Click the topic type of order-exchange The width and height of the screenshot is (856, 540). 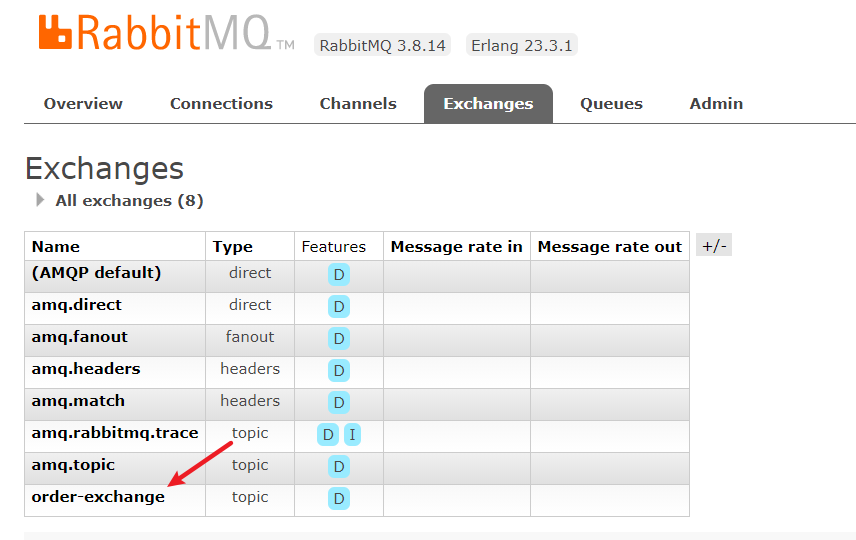(250, 497)
